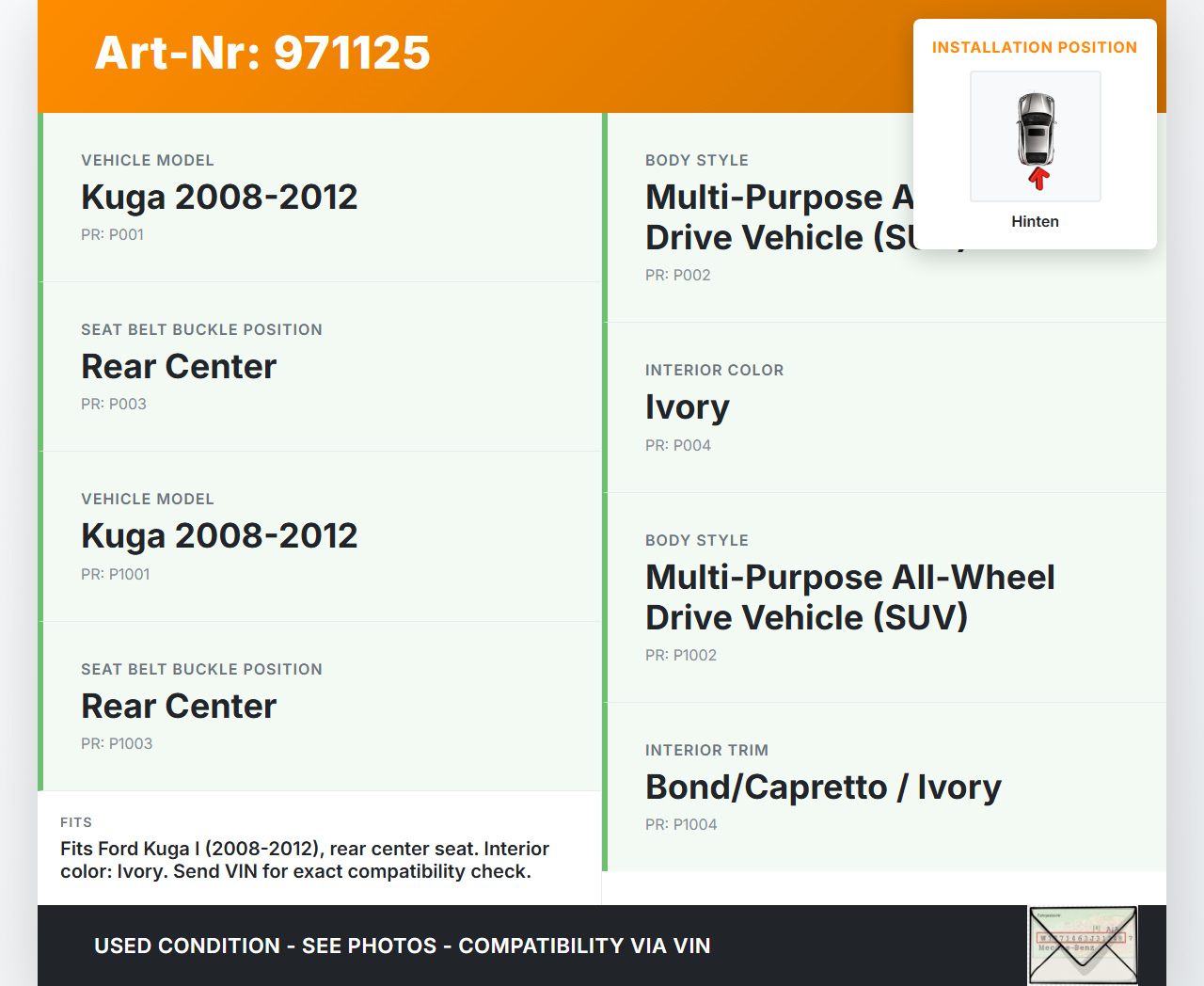Click the Installation Position heading

coord(1034,48)
